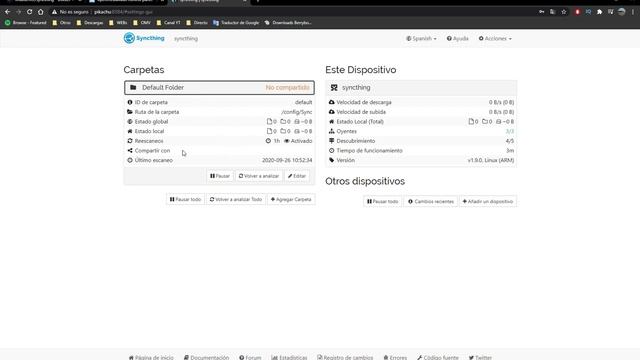Image resolution: width=640 pixels, height=360 pixels.
Task: Reload the page with the browser refresh icon
Action: pyautogui.click(x=29, y=12)
